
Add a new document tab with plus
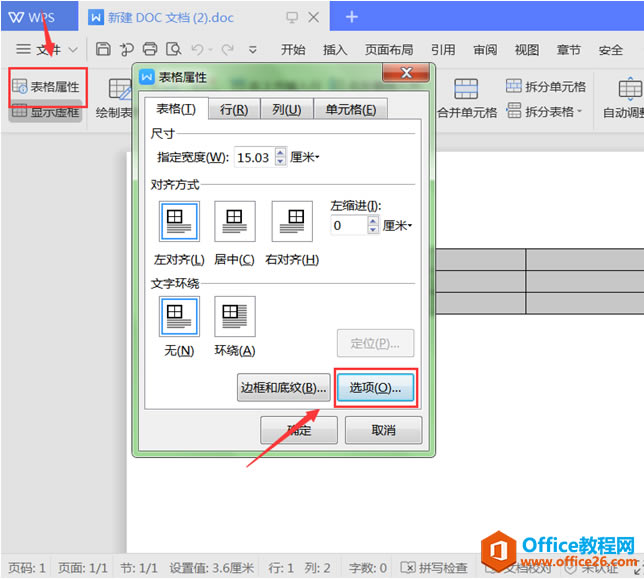(x=352, y=17)
